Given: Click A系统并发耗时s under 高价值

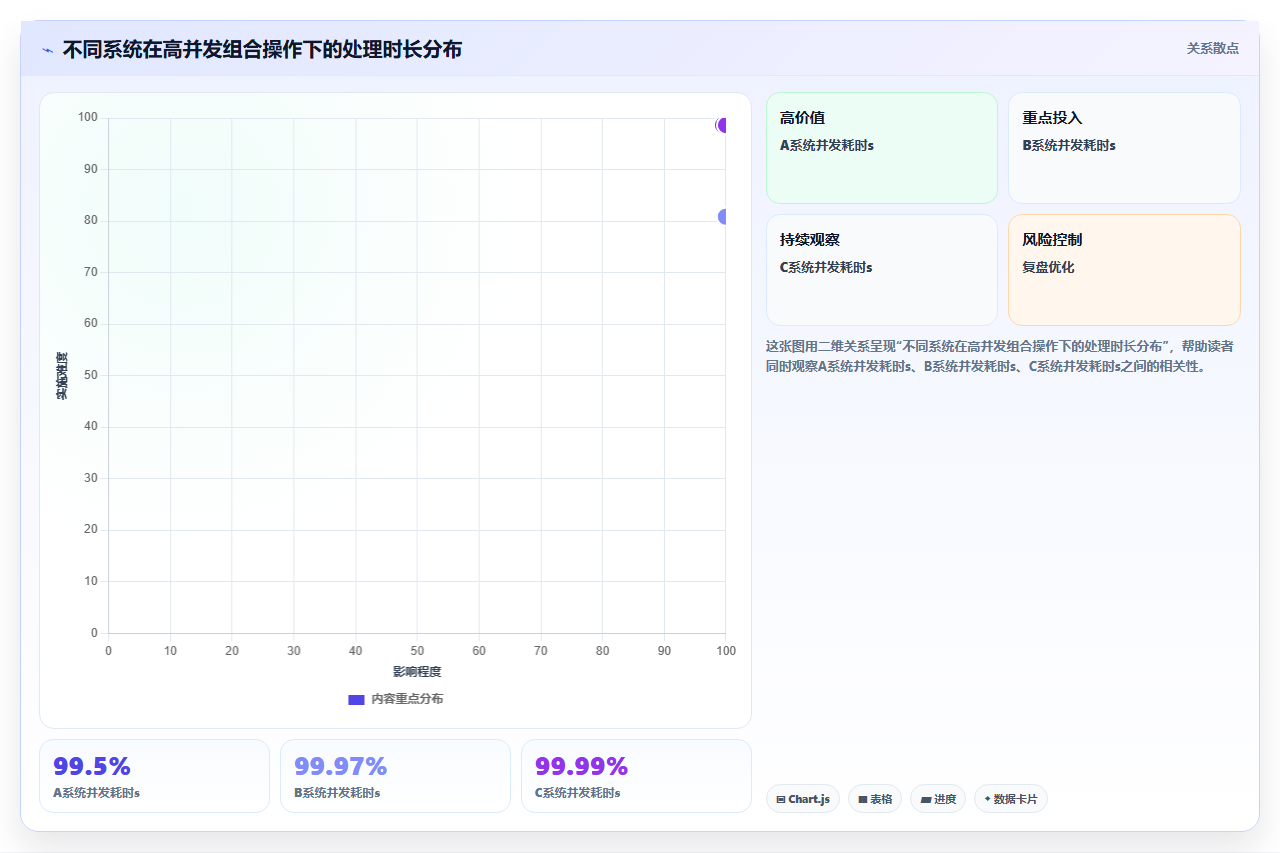Looking at the screenshot, I should [x=827, y=145].
